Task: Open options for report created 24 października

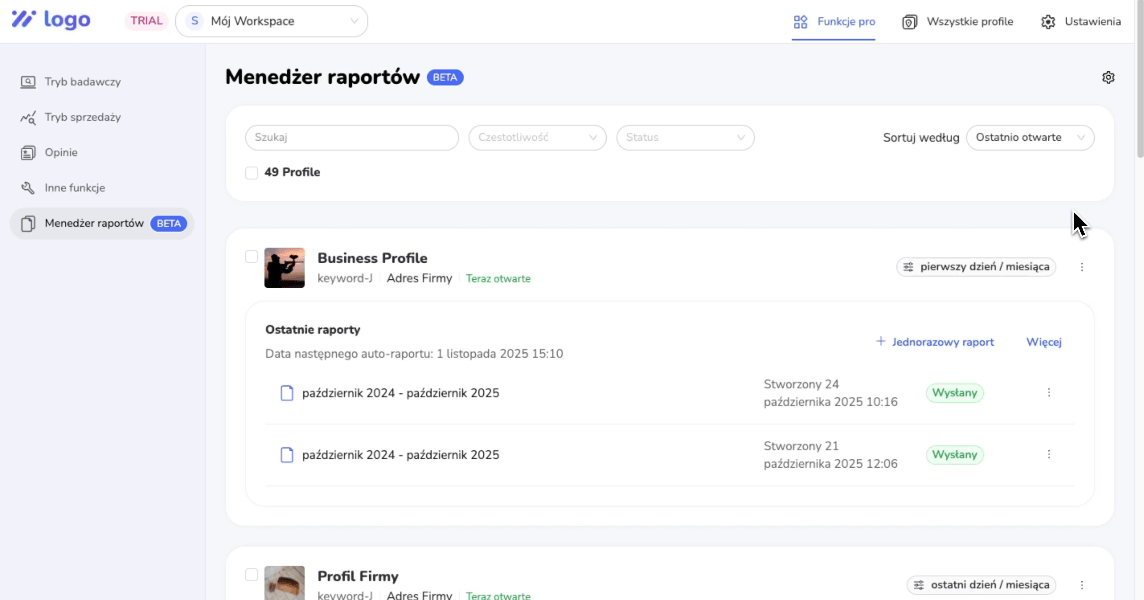Action: tap(1049, 393)
